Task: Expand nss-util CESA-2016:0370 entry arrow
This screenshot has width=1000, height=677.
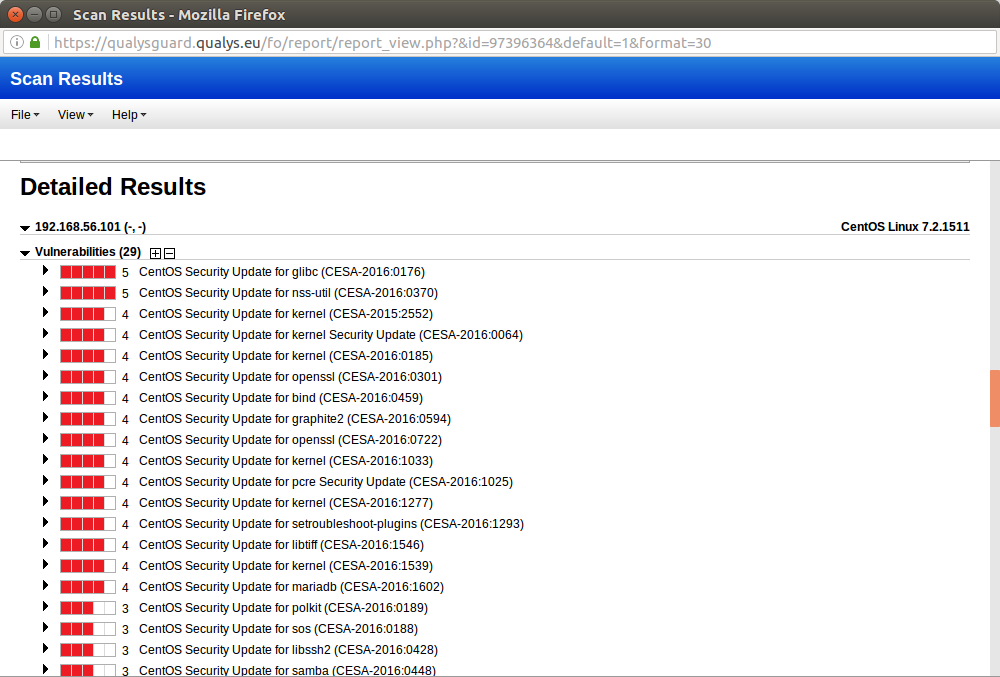Action: (45, 291)
